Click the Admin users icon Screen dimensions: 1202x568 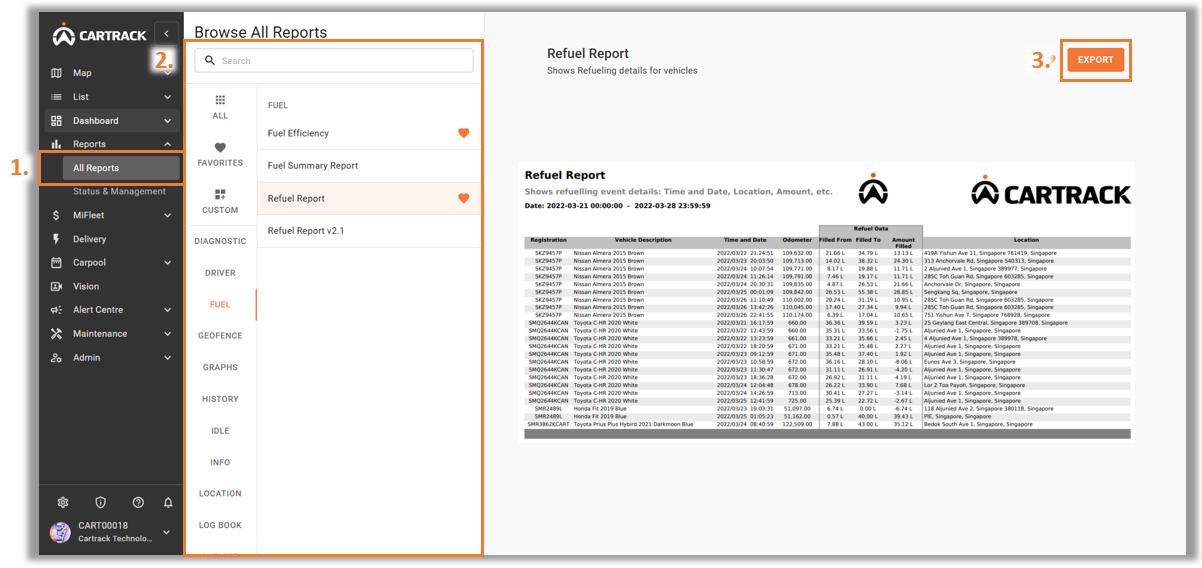(57, 357)
